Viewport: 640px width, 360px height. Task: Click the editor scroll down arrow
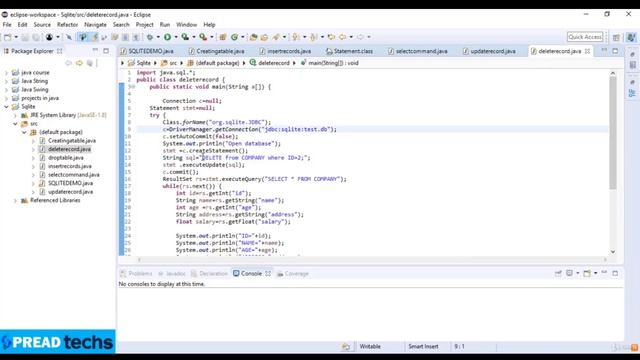[x=613, y=251]
